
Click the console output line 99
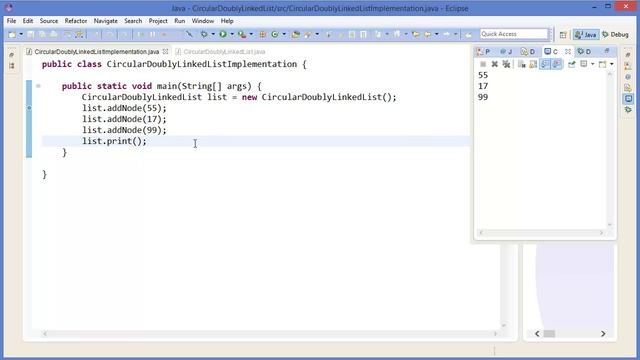483,97
